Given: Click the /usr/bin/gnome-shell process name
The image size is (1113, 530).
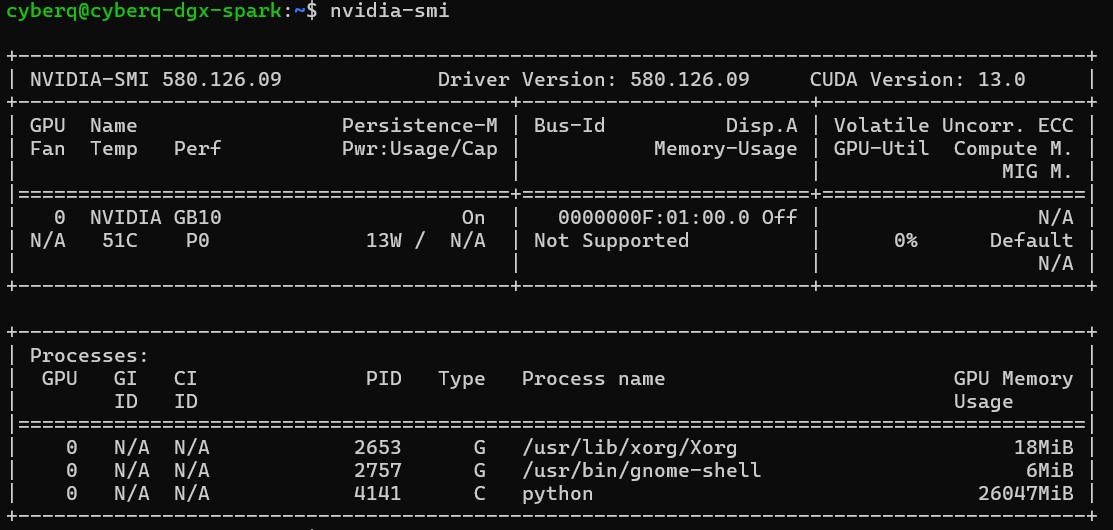Looking at the screenshot, I should tap(641, 470).
